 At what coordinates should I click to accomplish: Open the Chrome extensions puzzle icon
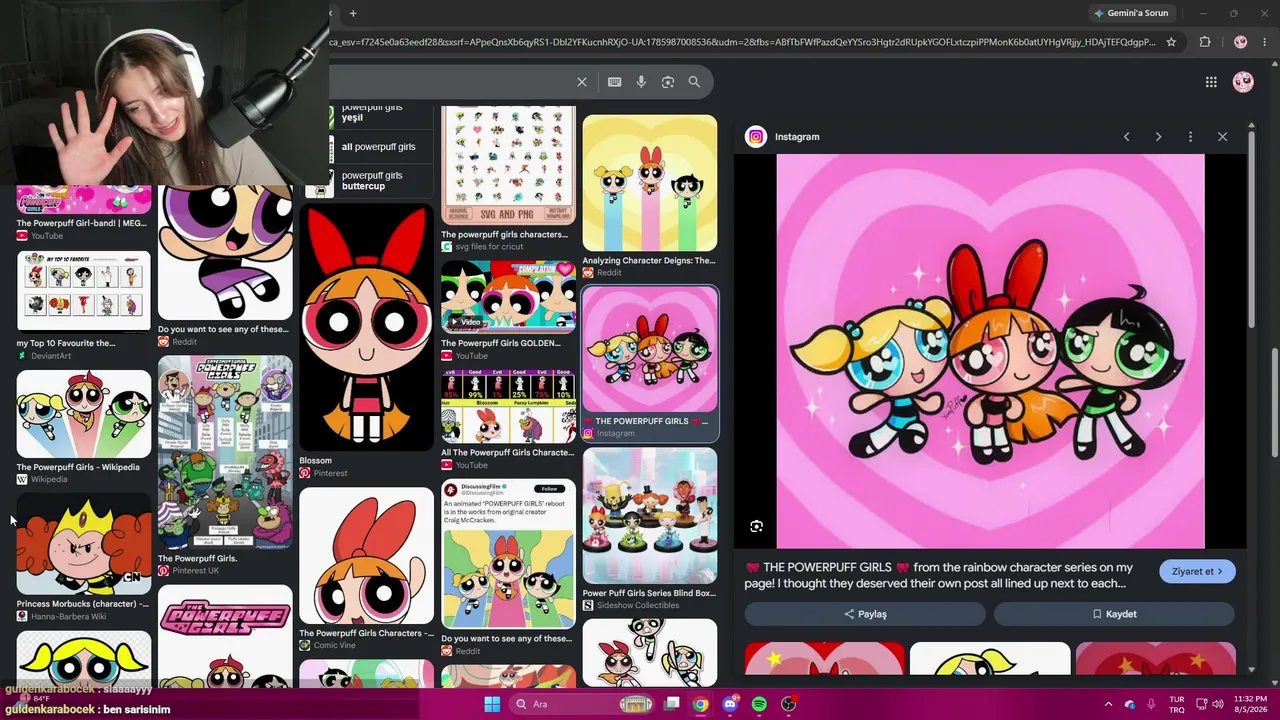1205,42
